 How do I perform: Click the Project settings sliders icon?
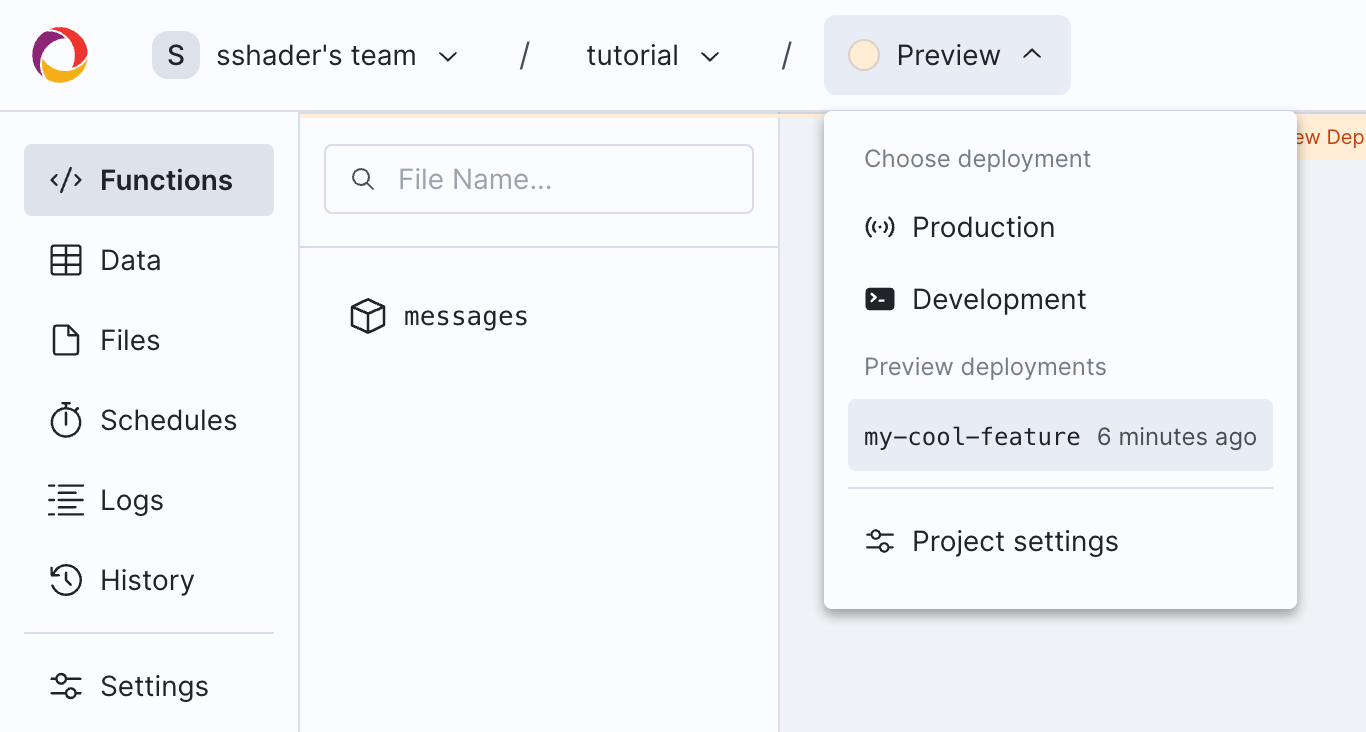click(x=880, y=541)
